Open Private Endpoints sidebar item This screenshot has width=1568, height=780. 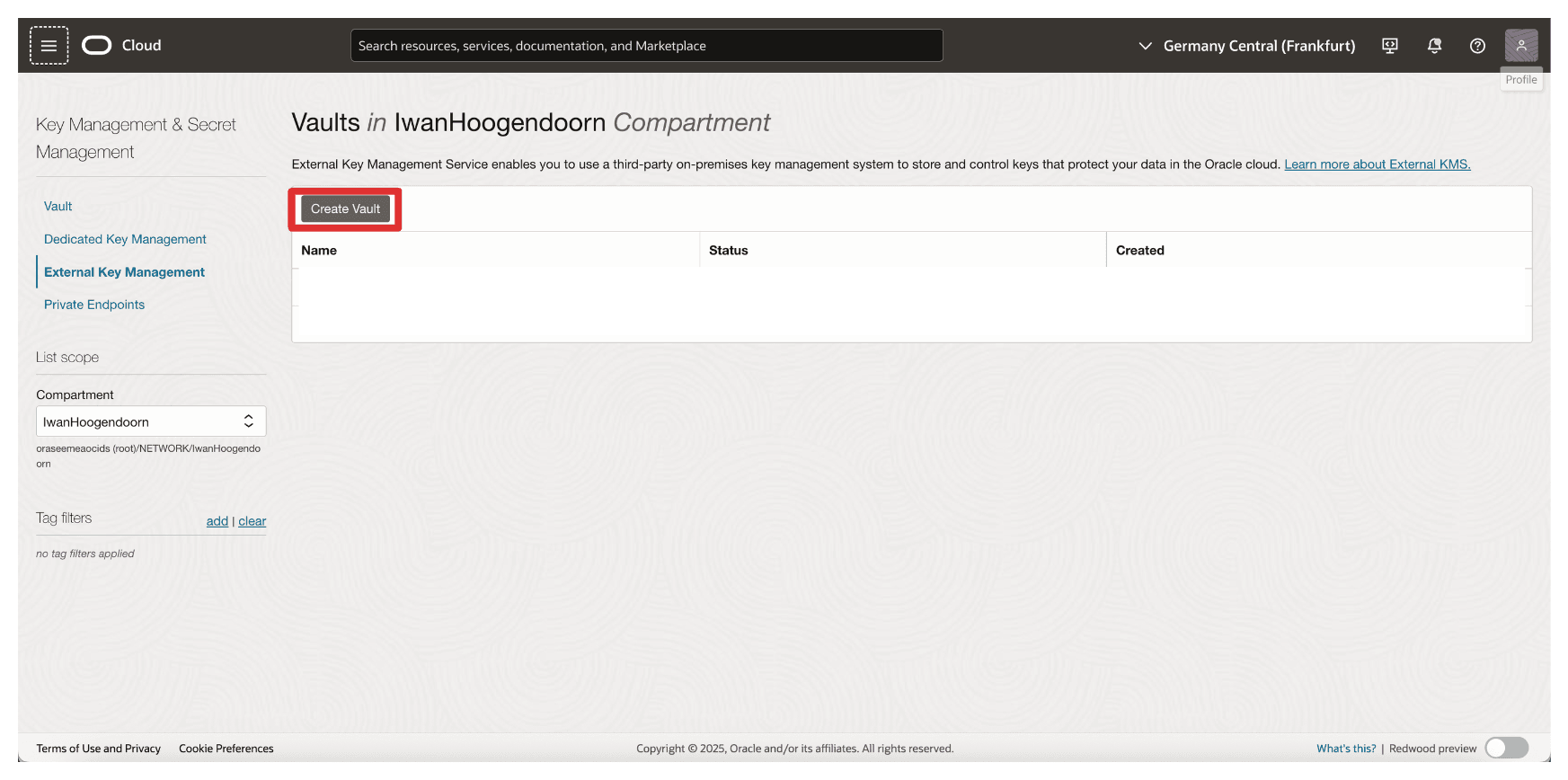tap(94, 305)
